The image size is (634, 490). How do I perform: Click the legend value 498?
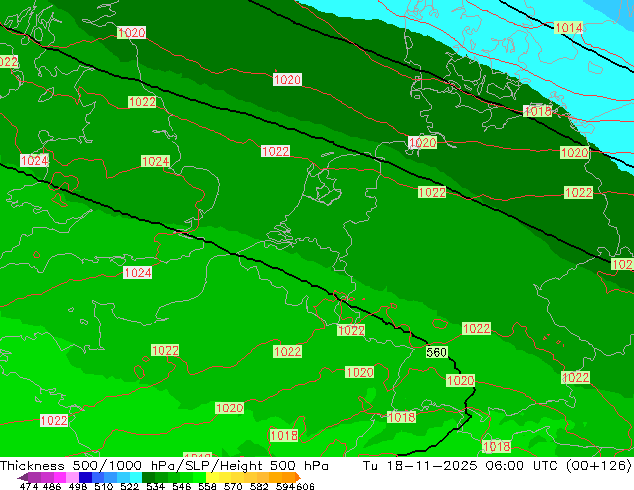(x=78, y=486)
